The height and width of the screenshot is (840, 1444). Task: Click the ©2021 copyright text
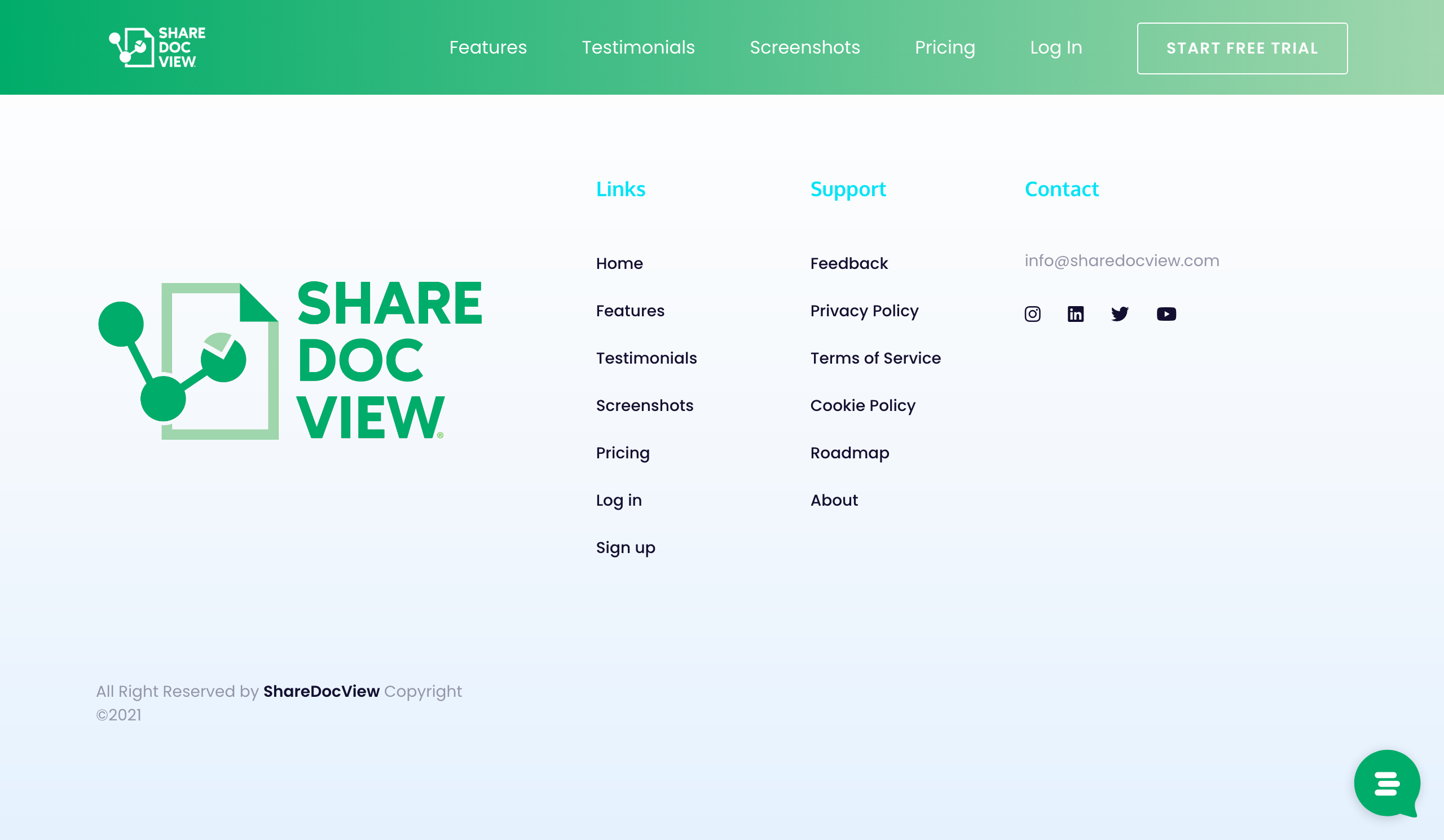tap(118, 715)
